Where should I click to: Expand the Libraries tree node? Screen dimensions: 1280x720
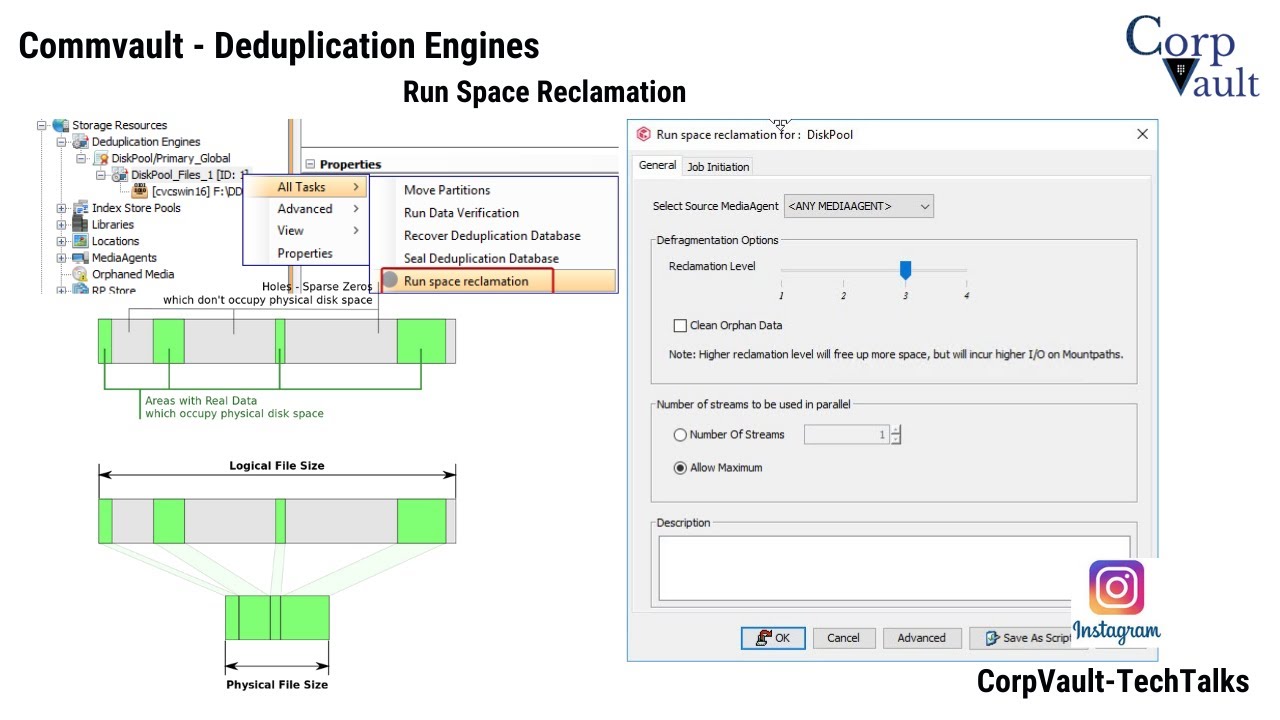(x=62, y=225)
